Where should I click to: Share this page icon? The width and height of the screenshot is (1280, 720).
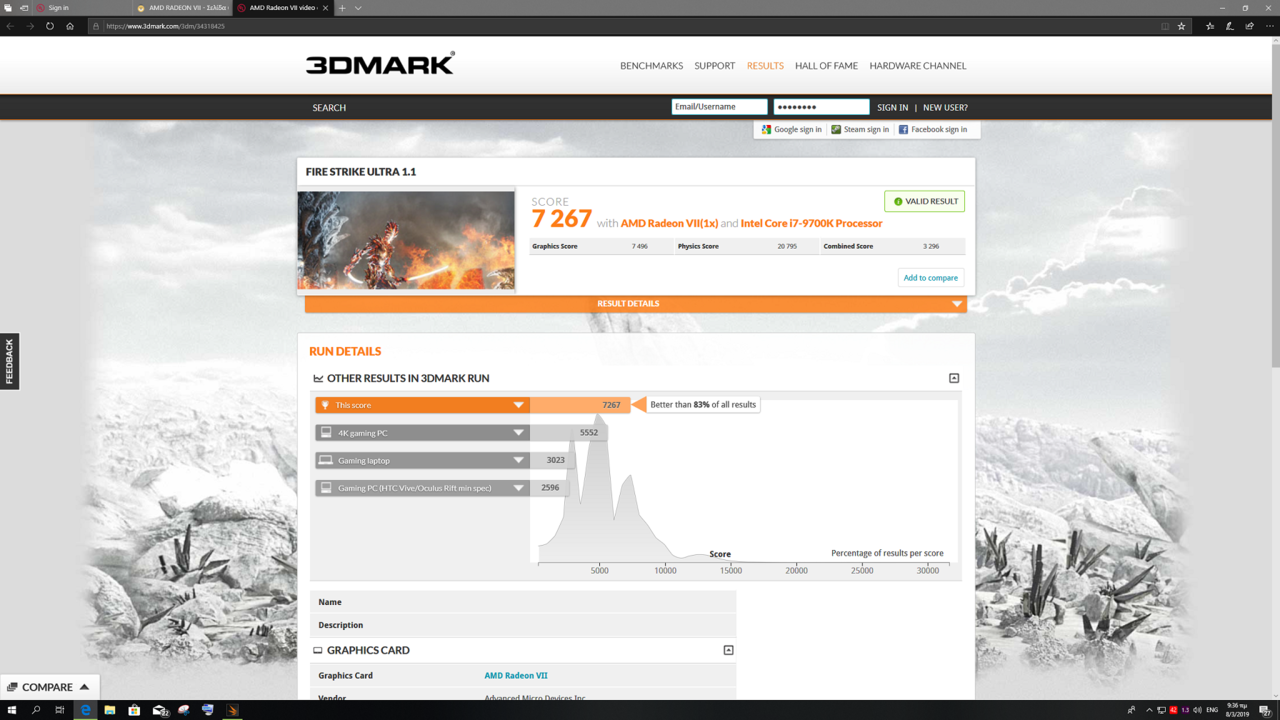point(1250,26)
